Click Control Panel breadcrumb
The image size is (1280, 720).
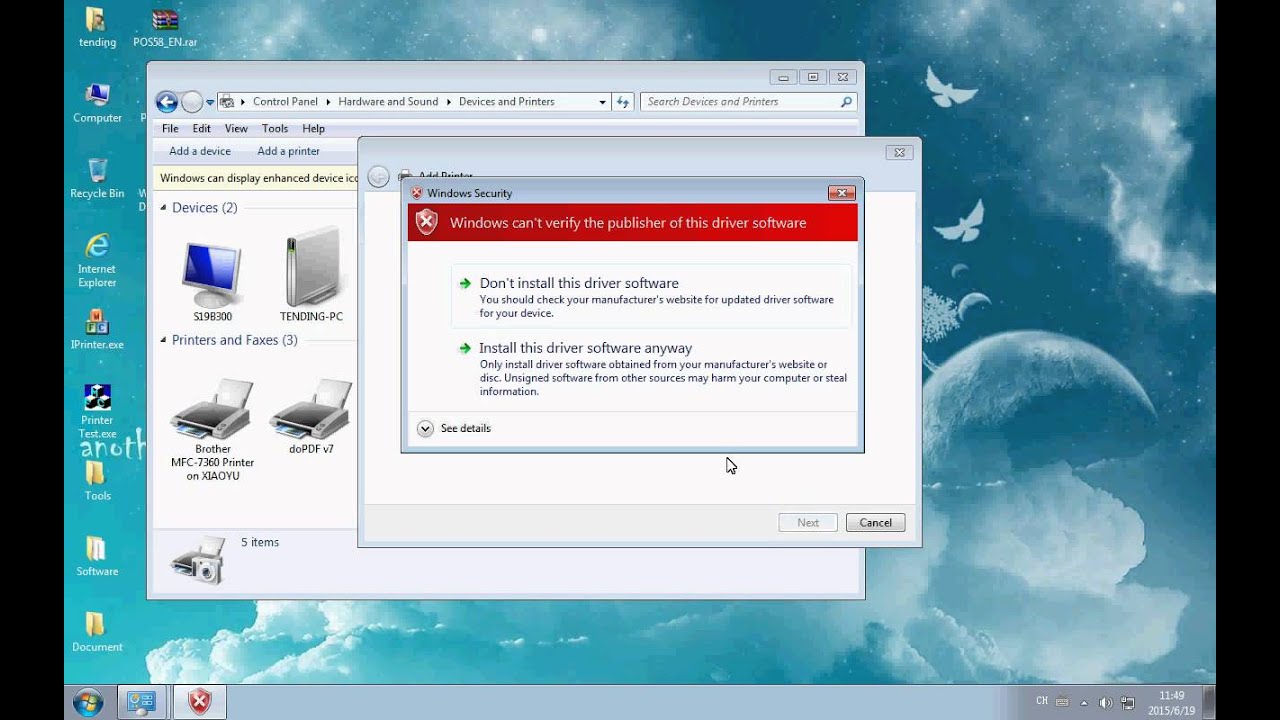(x=285, y=102)
